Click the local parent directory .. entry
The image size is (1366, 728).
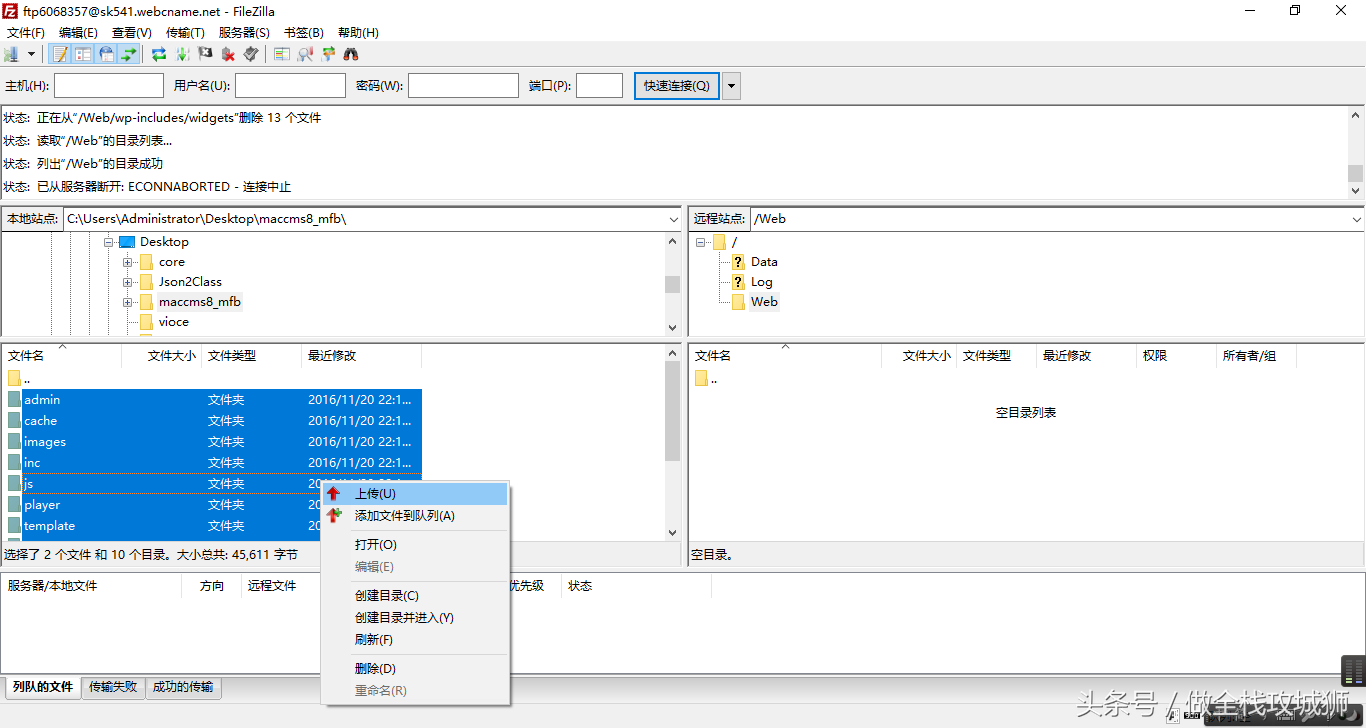(x=212, y=379)
